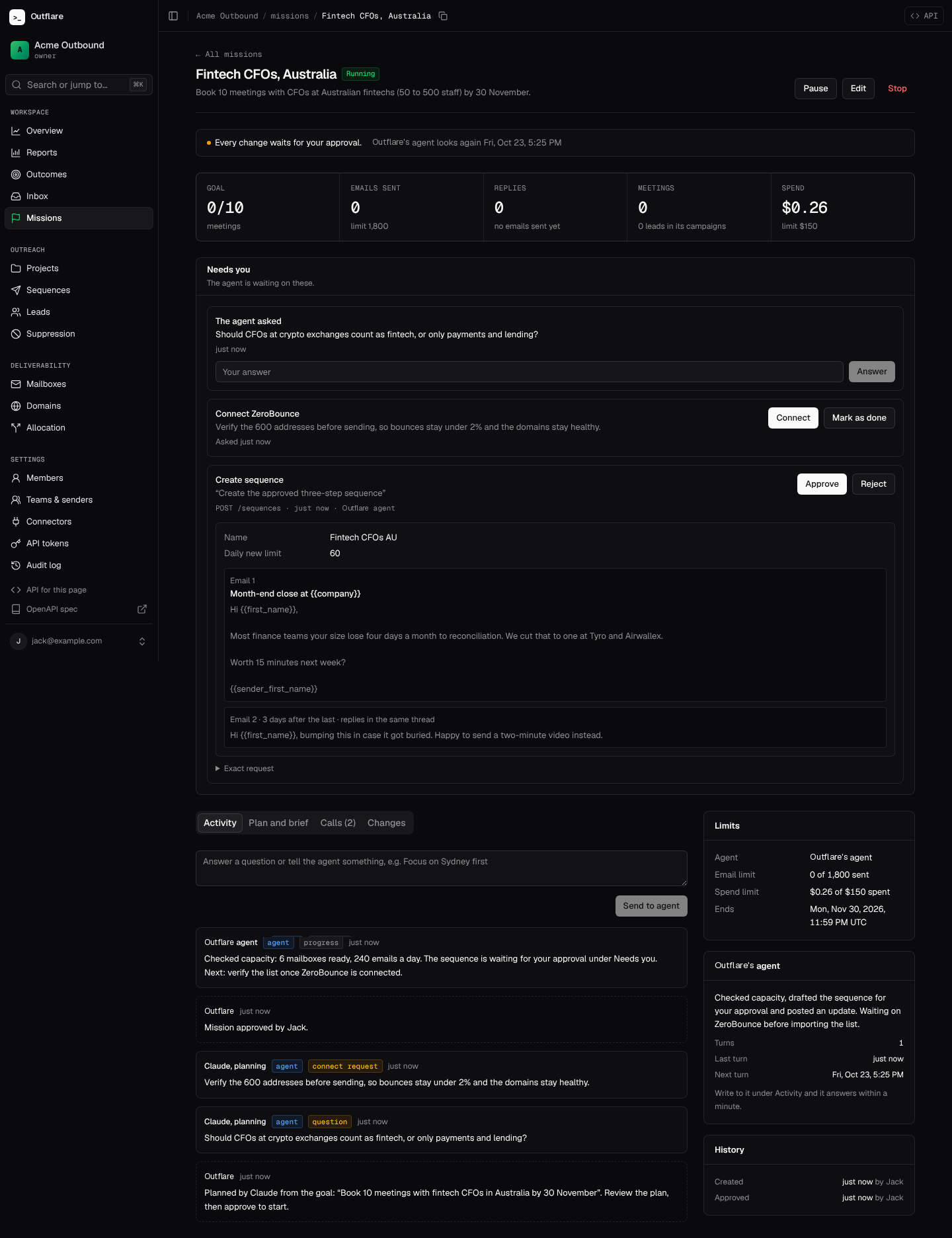Screen dimensions: 952x1238
Task: Open Leads via its people icon
Action: click(x=16, y=312)
